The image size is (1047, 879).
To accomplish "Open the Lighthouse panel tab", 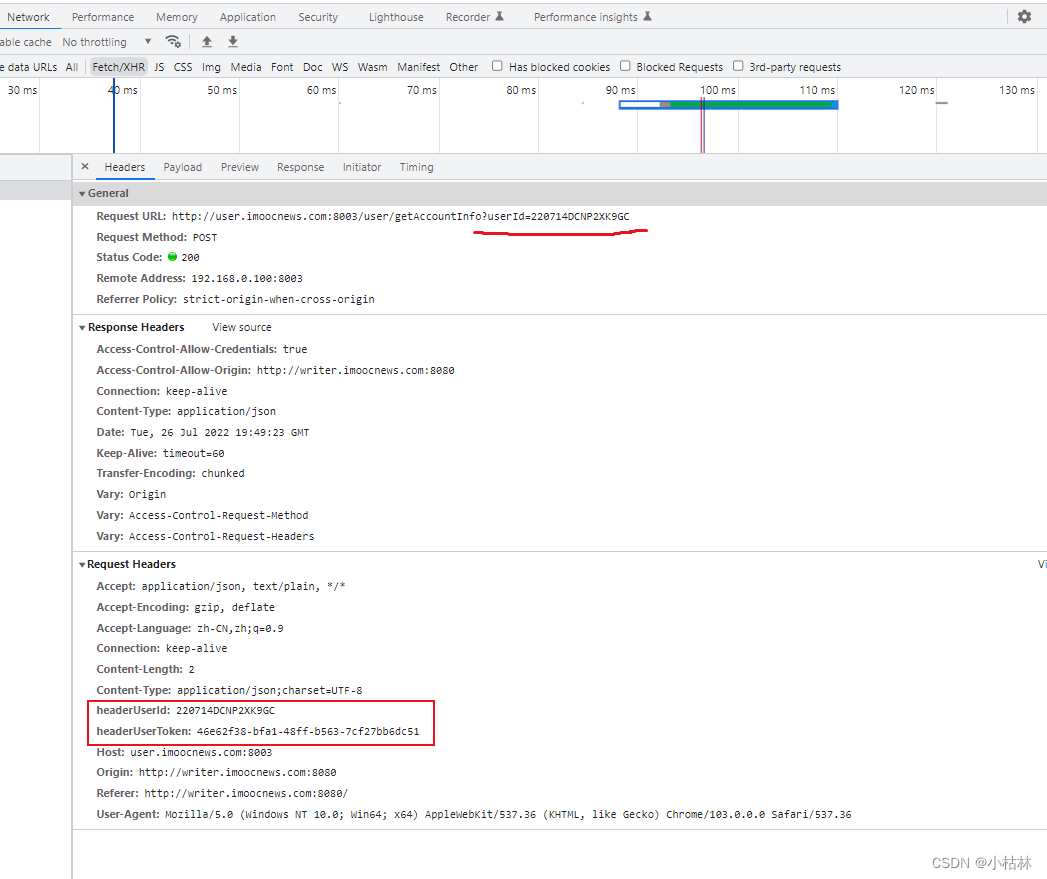I will [395, 17].
